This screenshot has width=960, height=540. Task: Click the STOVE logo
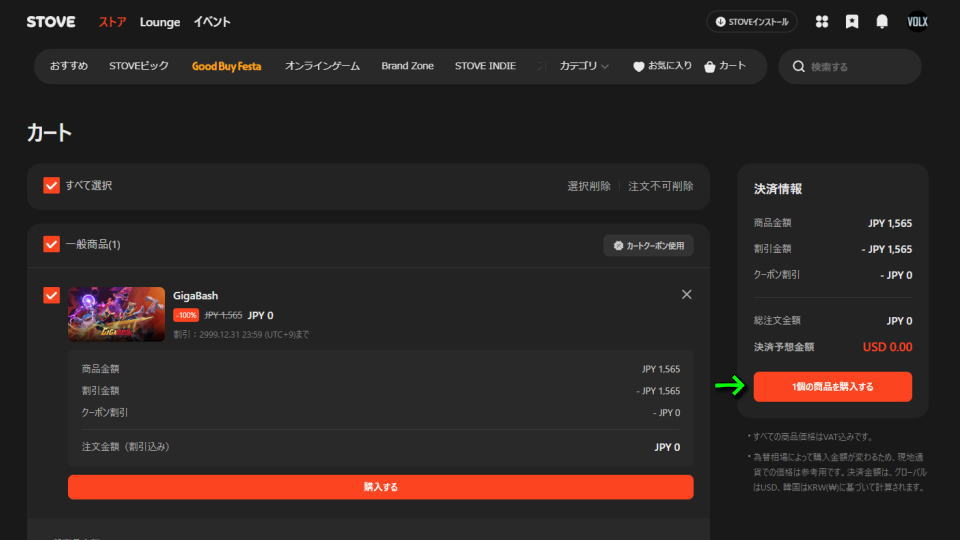[x=51, y=21]
